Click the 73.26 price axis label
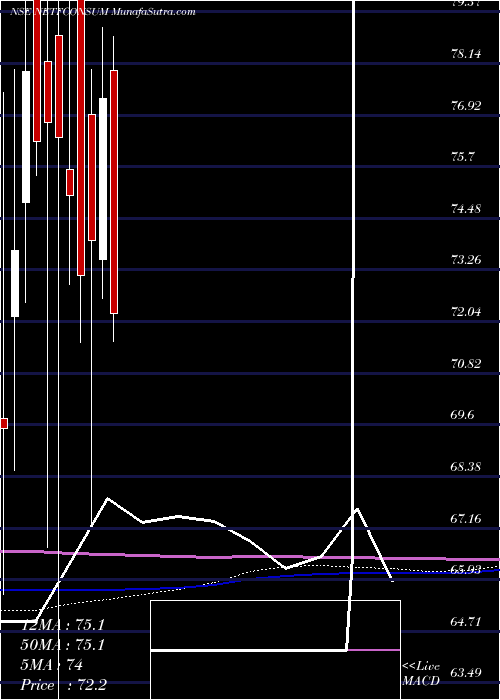Screen dimensions: 500x700 tap(466, 260)
